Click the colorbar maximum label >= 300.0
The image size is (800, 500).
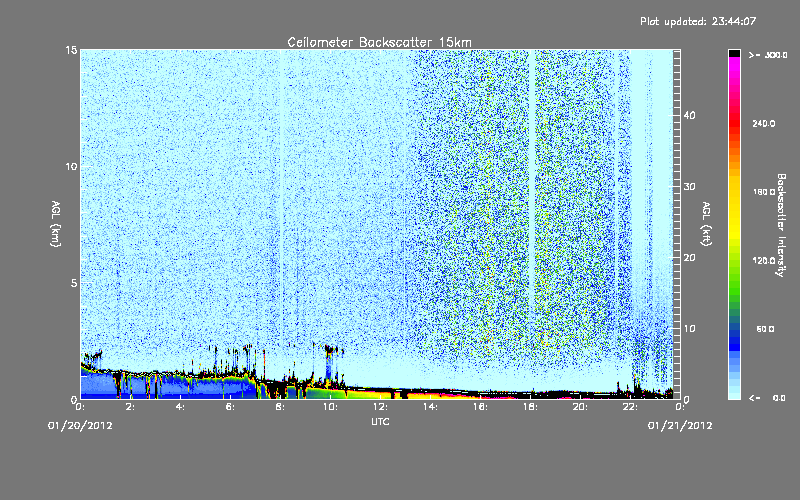(768, 55)
